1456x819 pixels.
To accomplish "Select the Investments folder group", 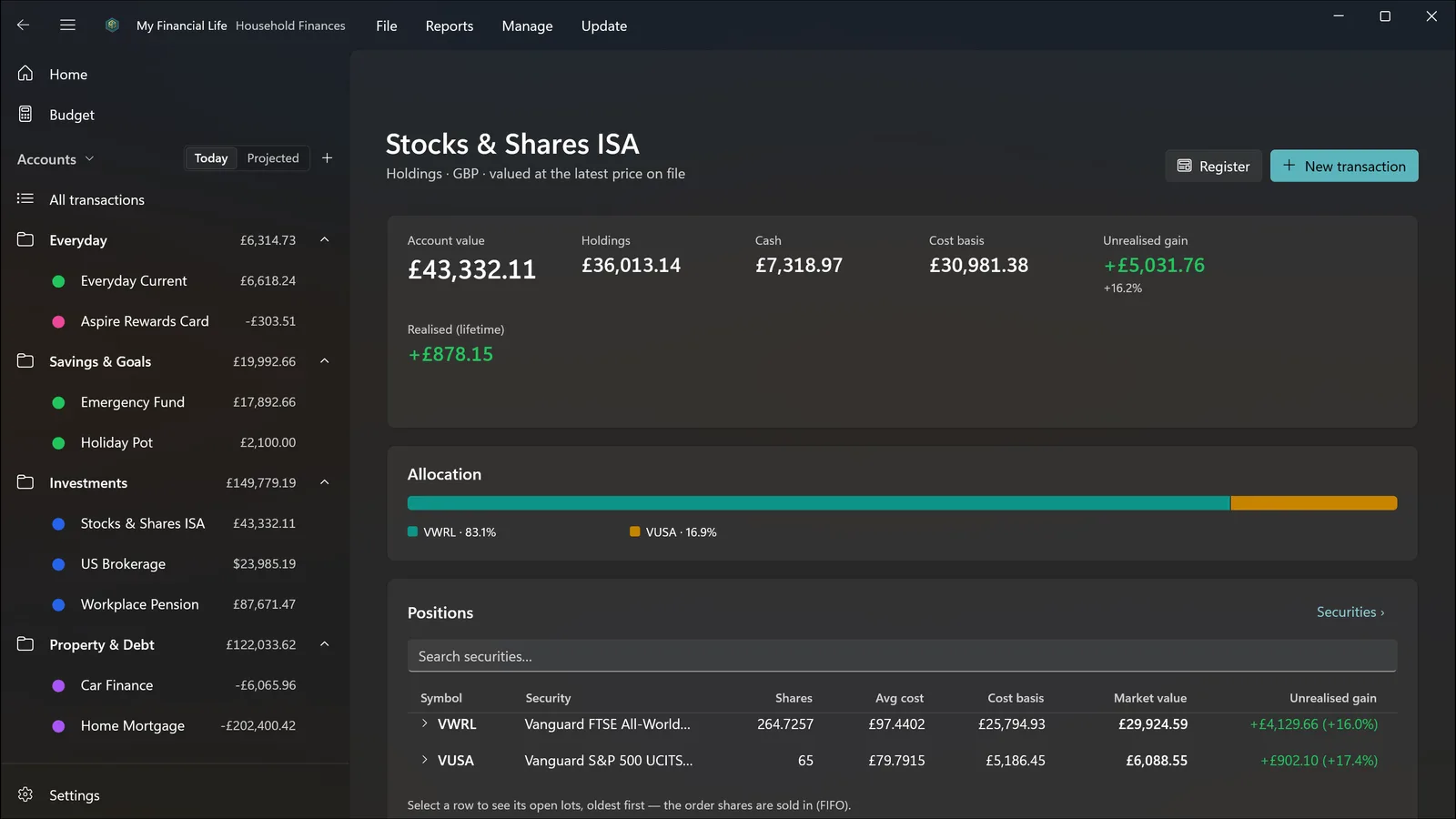I will pyautogui.click(x=88, y=483).
